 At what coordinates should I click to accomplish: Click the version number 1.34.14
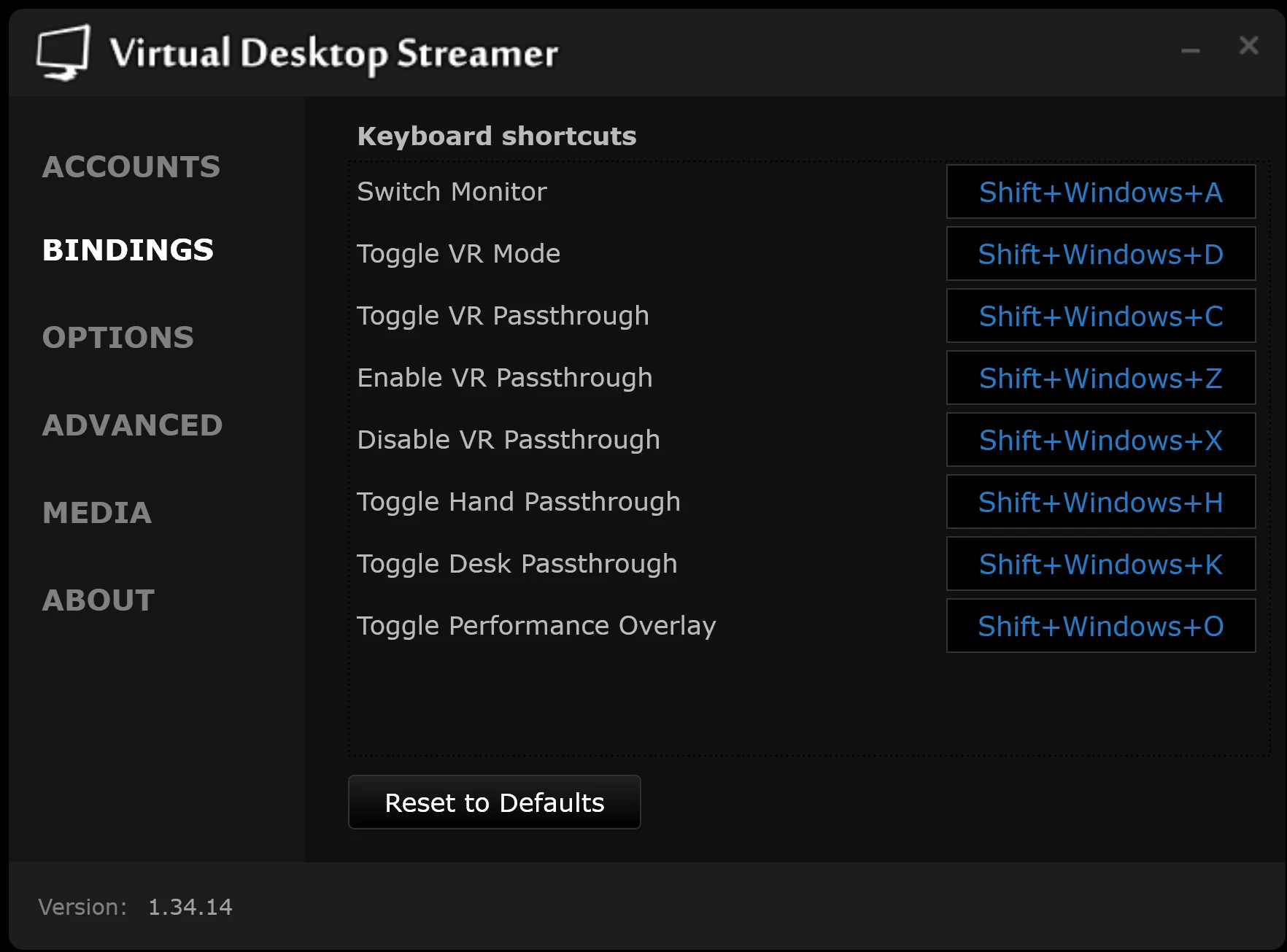tap(190, 907)
